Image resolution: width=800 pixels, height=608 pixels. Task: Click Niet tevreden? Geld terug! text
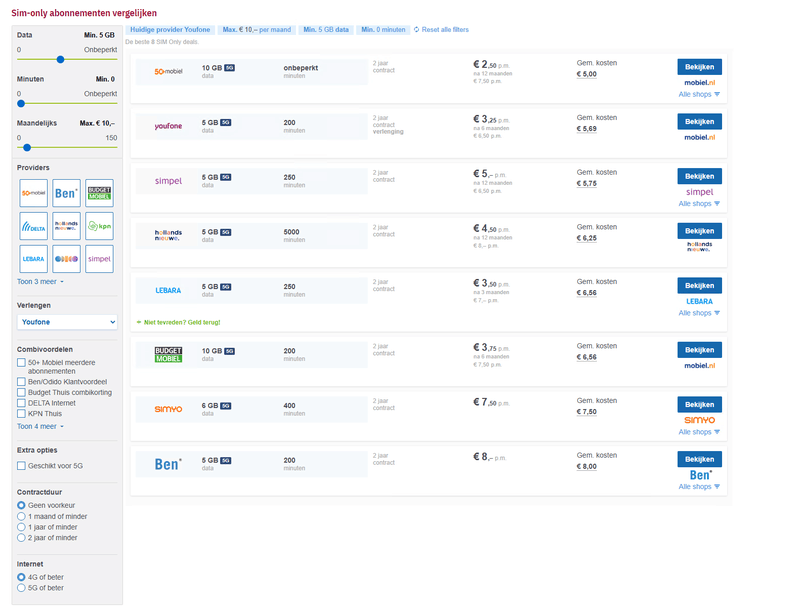click(182, 322)
